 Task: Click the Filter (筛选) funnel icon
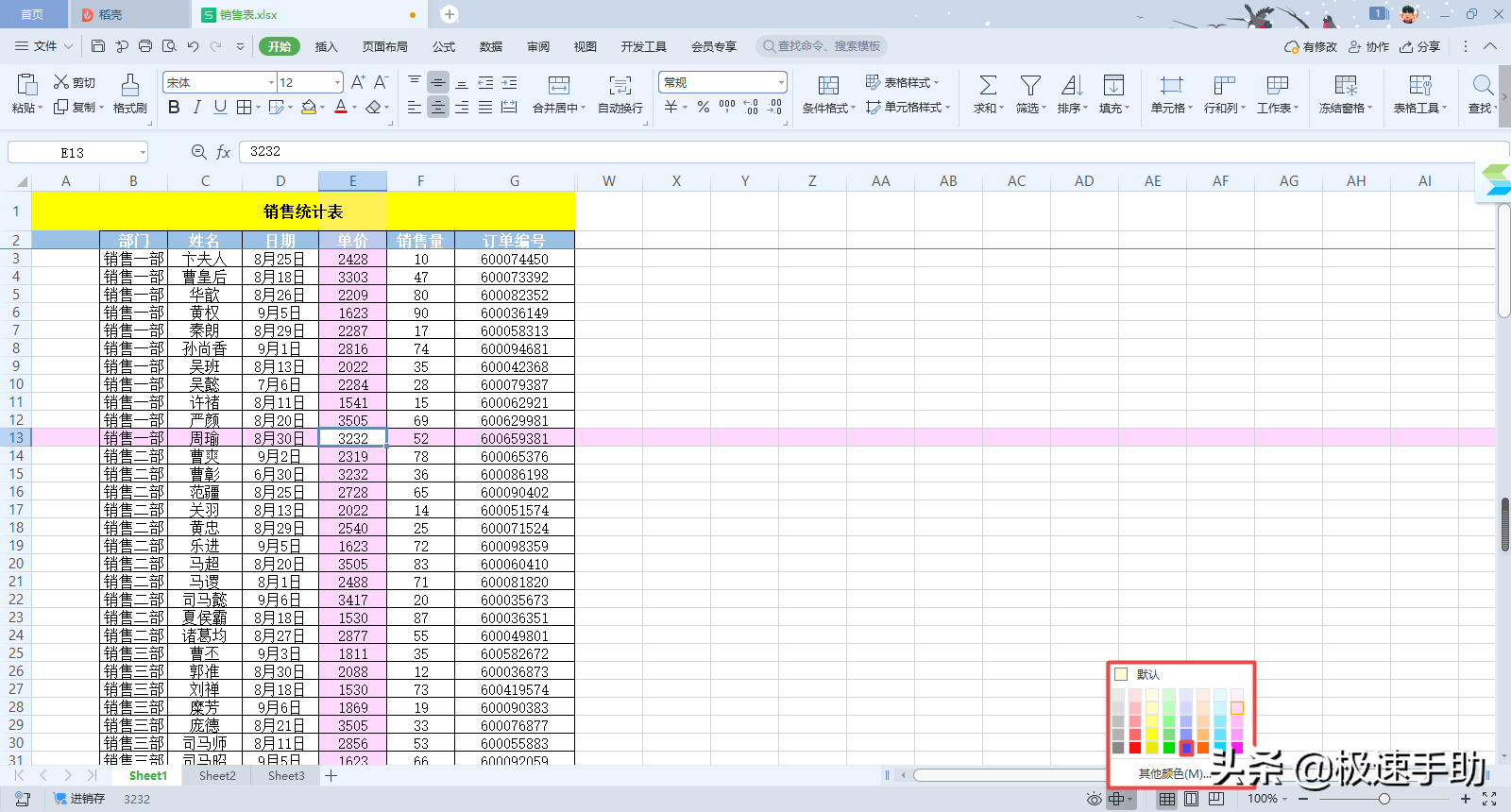pyautogui.click(x=1031, y=85)
